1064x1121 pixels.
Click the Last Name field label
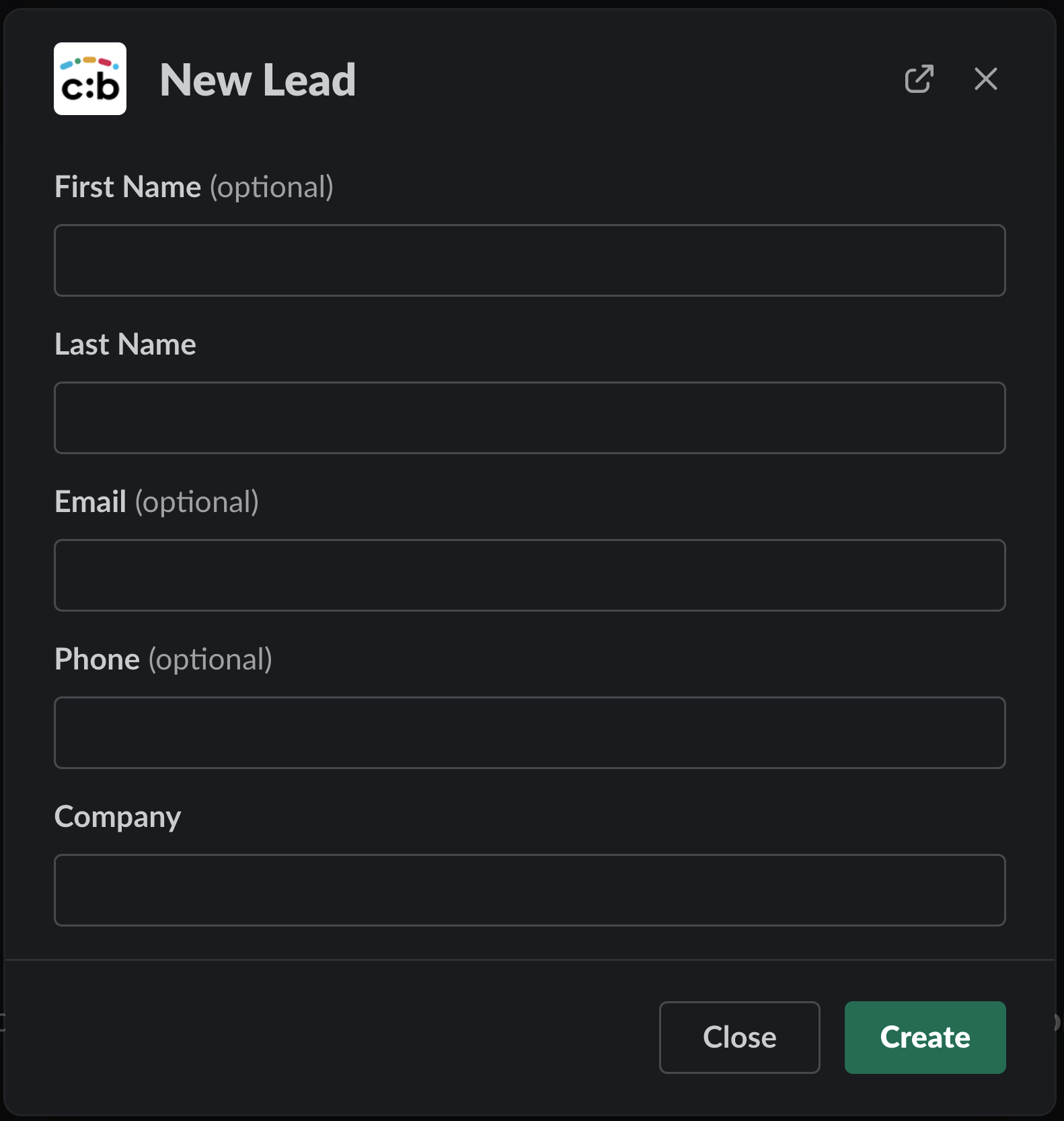coord(125,345)
